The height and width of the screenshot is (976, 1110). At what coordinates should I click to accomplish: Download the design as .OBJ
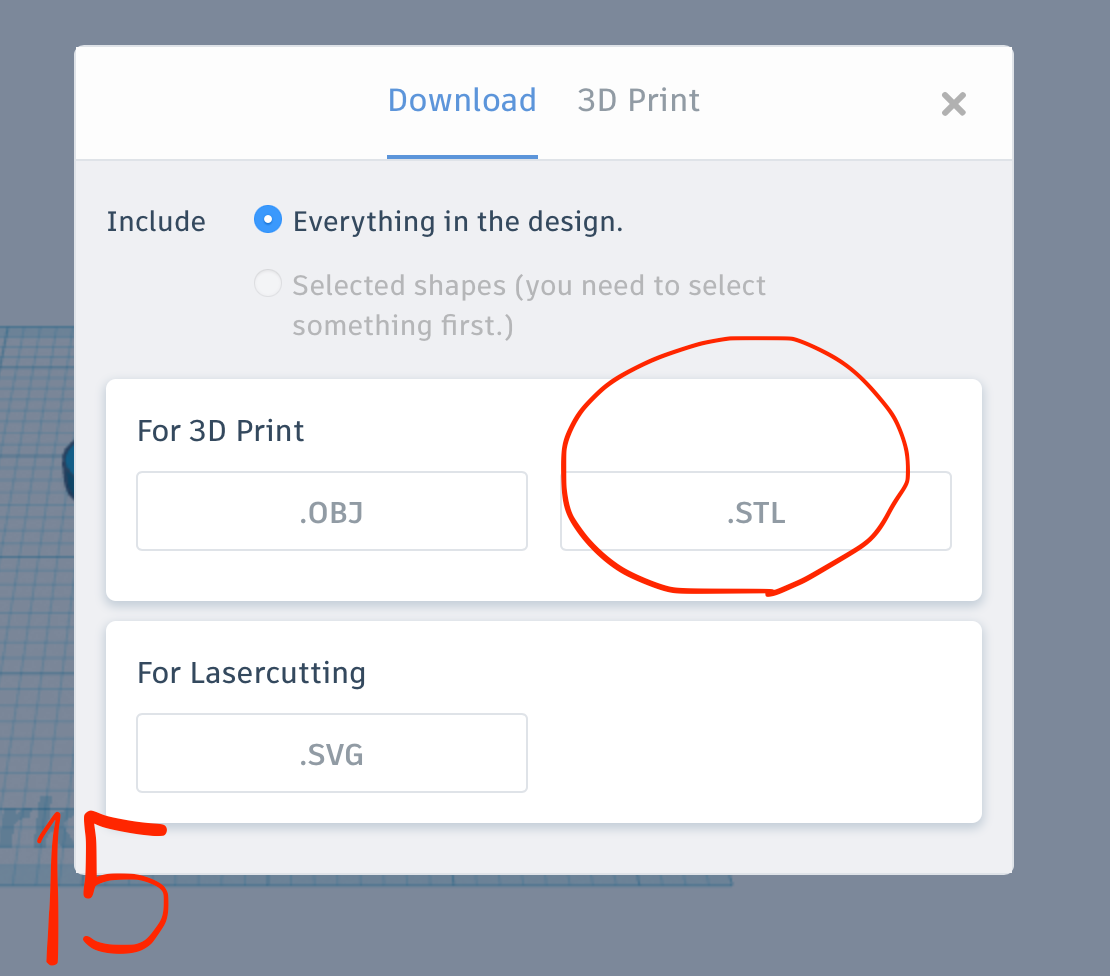332,511
